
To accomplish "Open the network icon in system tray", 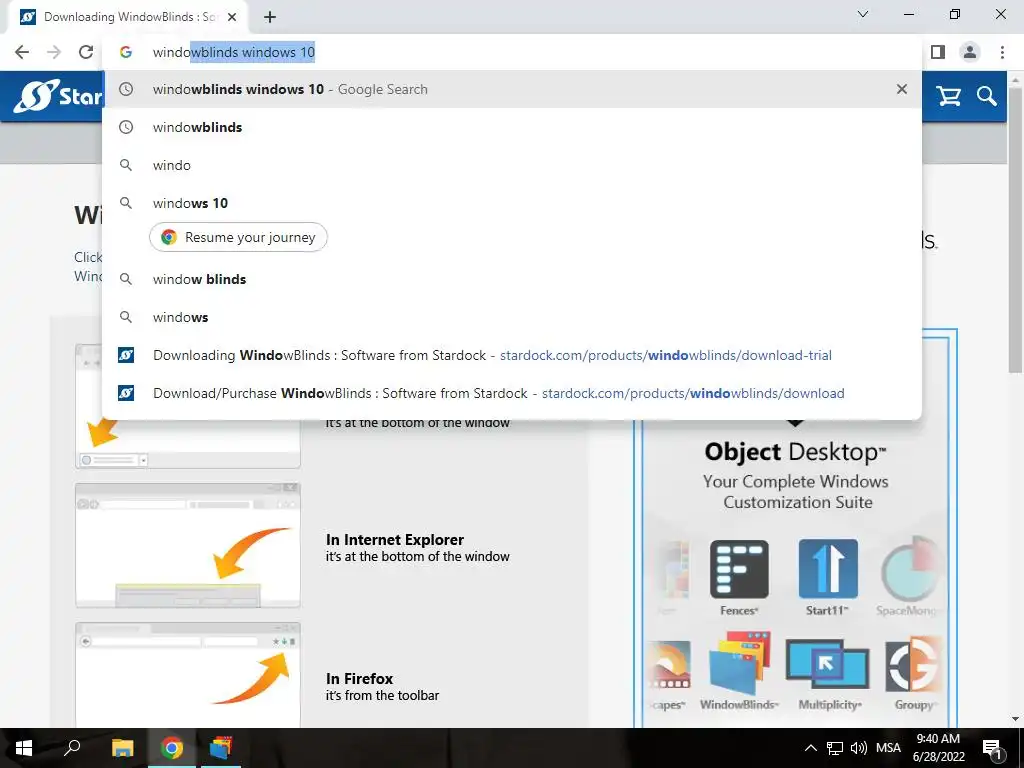I will pos(835,748).
